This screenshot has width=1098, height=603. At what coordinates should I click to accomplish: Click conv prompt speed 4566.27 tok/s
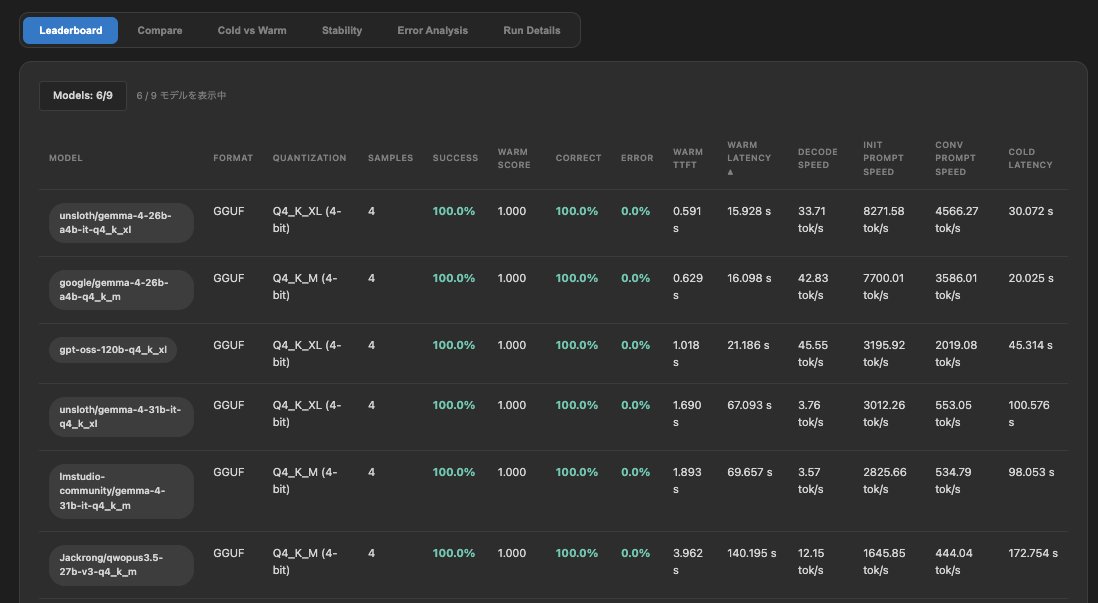click(x=957, y=219)
